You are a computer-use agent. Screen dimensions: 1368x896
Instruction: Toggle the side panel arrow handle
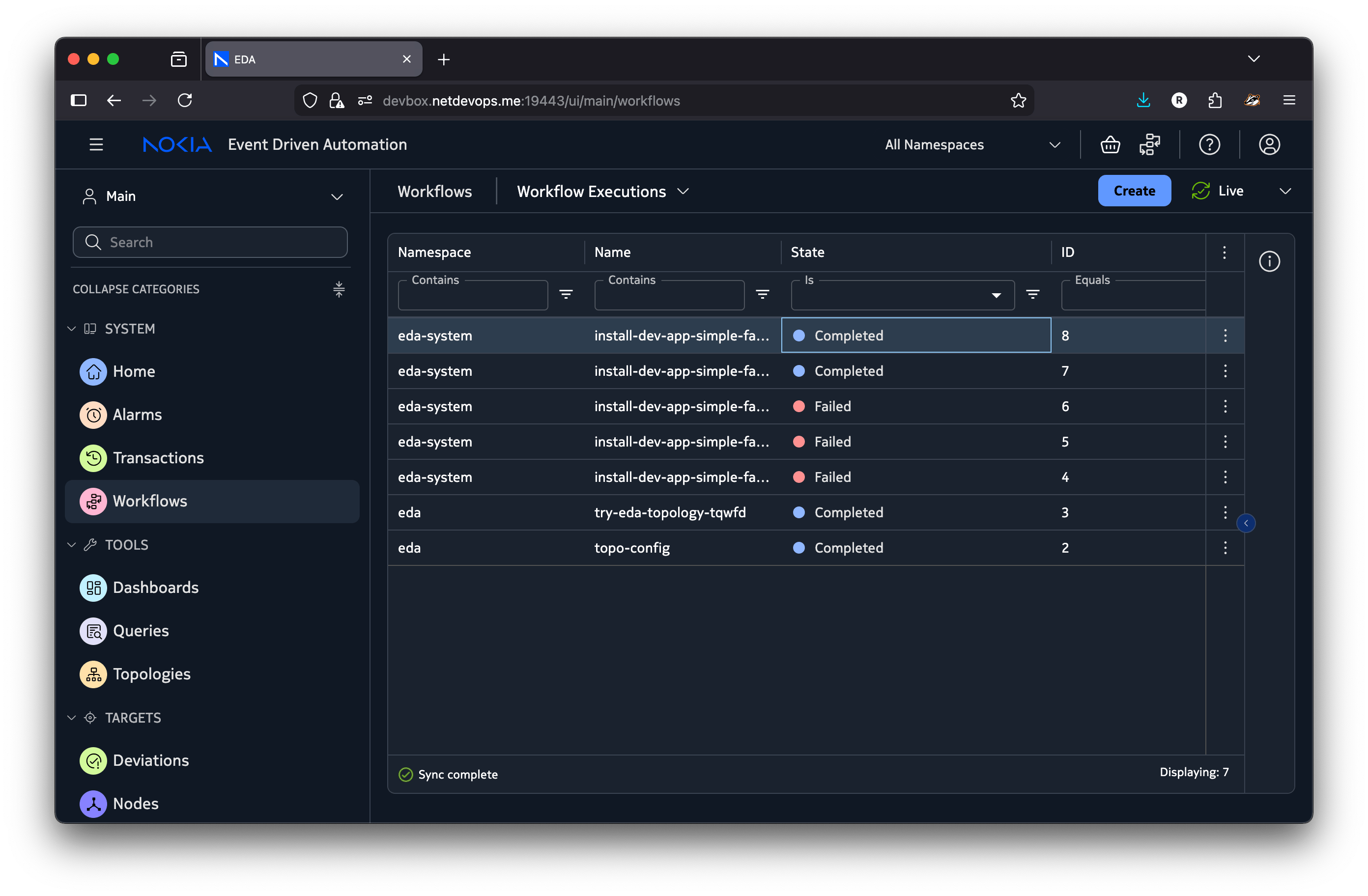pyautogui.click(x=1246, y=523)
